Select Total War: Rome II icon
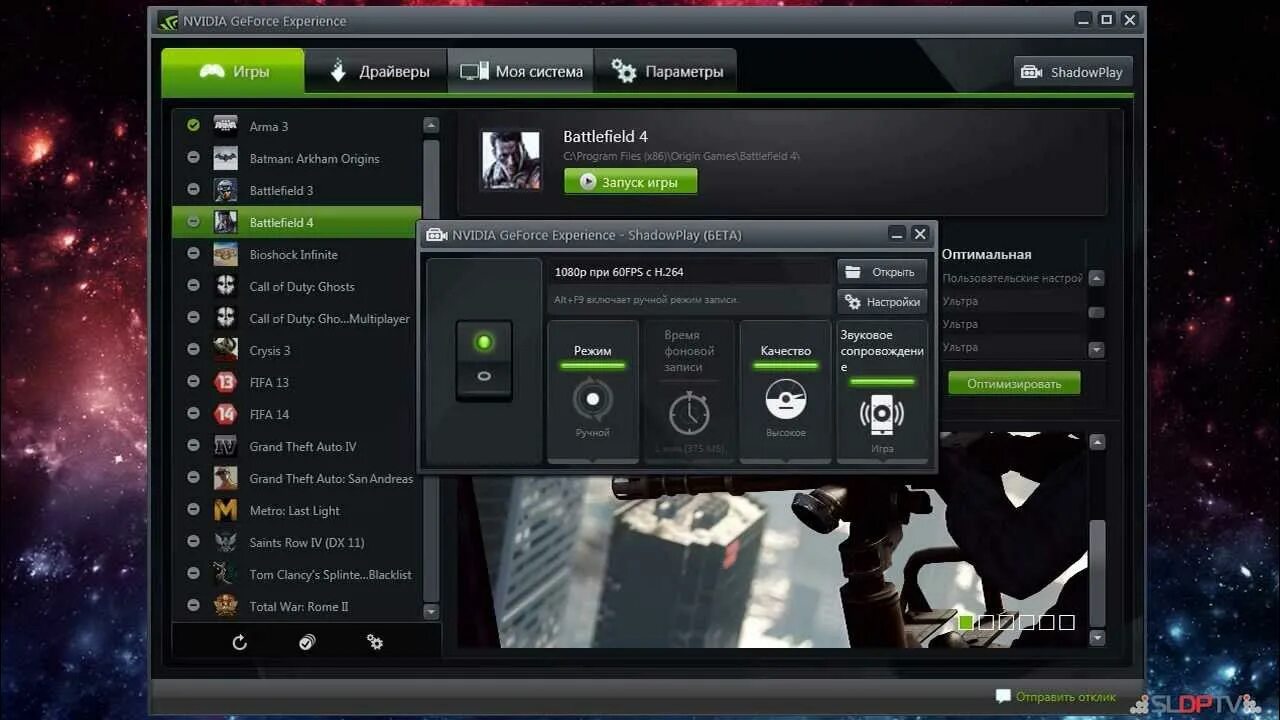Viewport: 1280px width, 720px height. [226, 606]
